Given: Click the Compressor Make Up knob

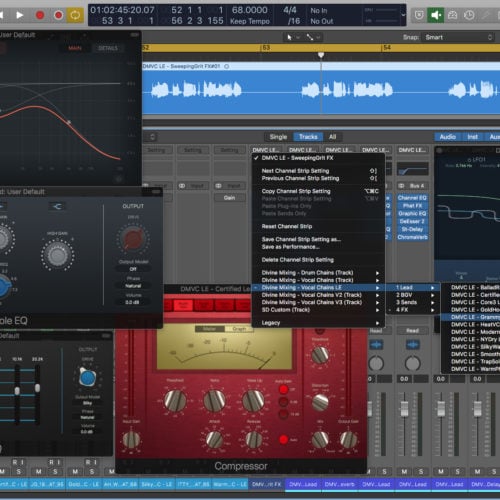Looking at the screenshot, I should pos(253,400).
